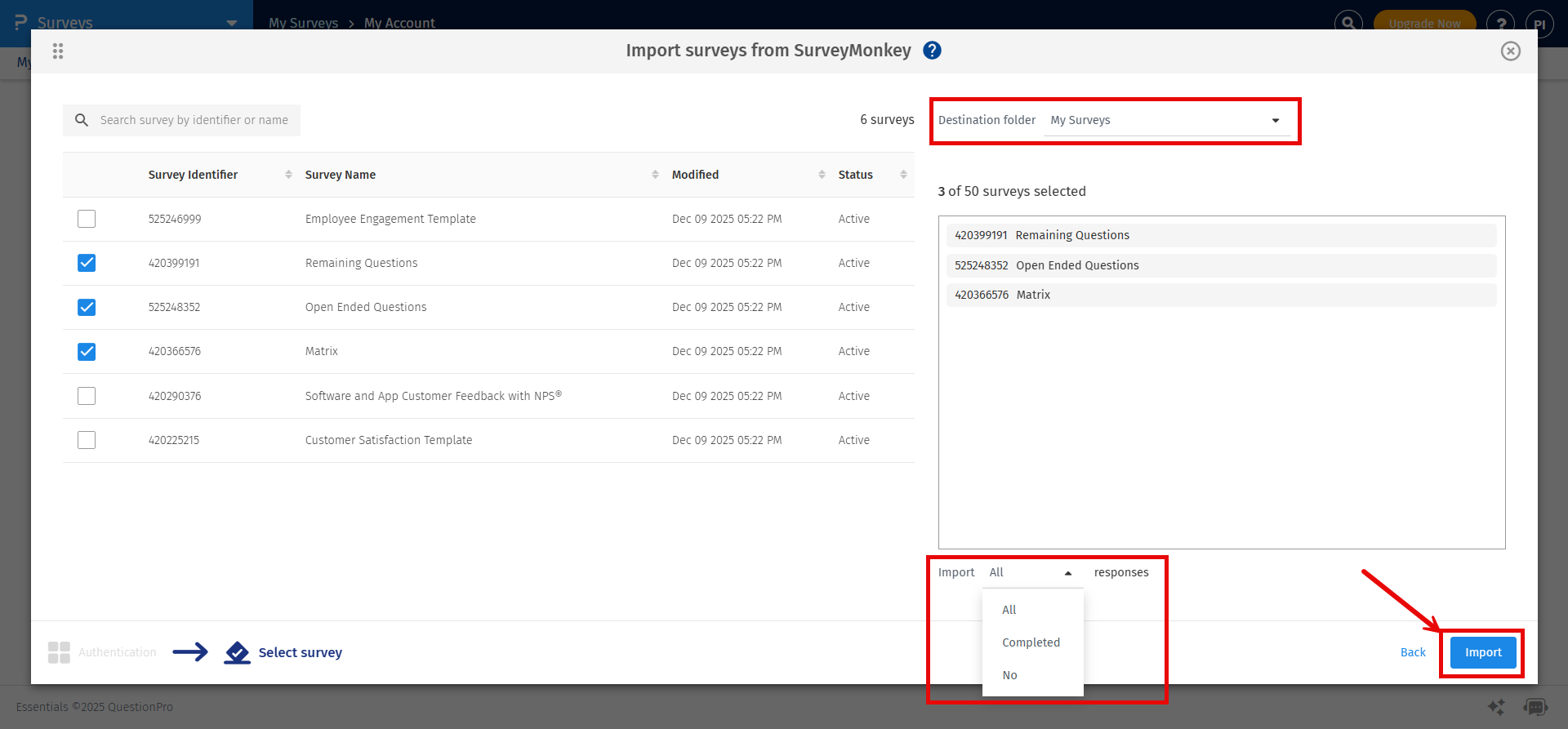The height and width of the screenshot is (729, 1568).
Task: Sort by Modified column using its sort arrows
Action: [x=822, y=175]
